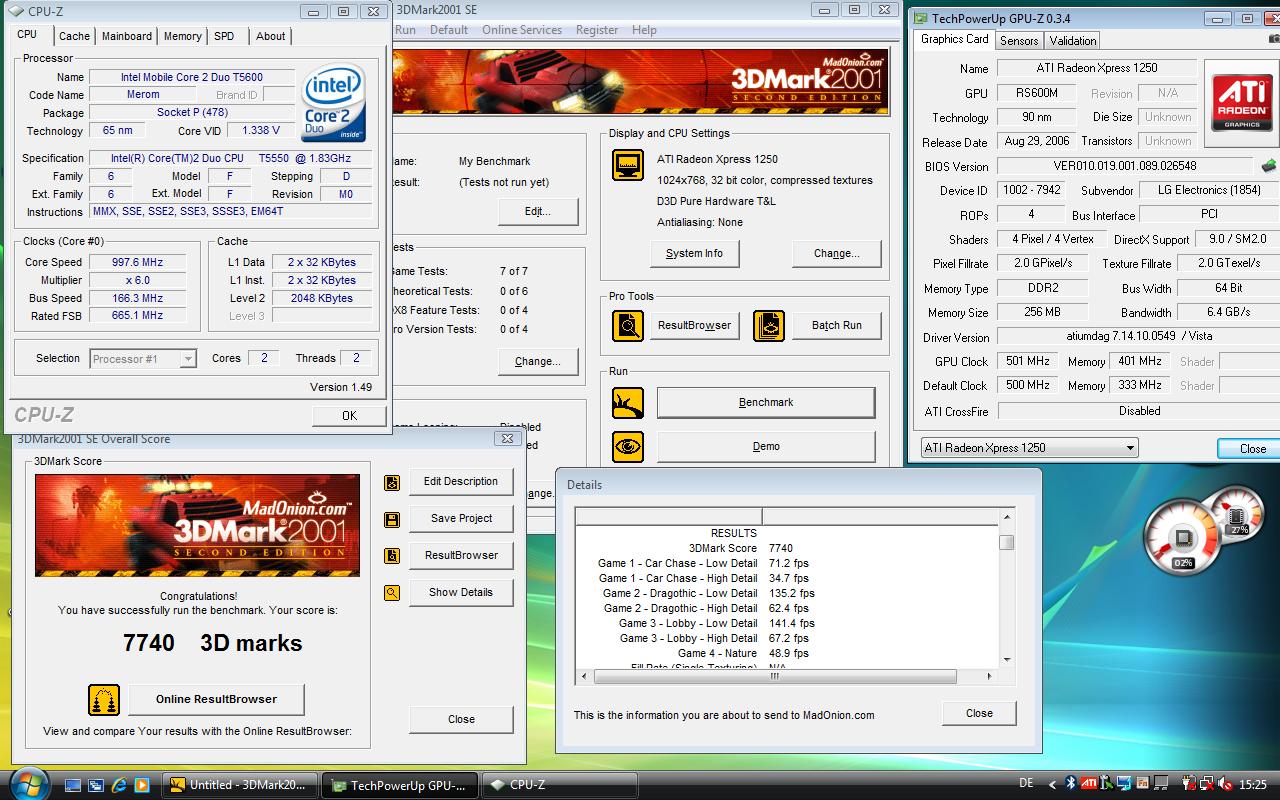This screenshot has width=1280, height=800.
Task: Click the monitor icon in Display and CPU Settings
Action: [x=628, y=165]
